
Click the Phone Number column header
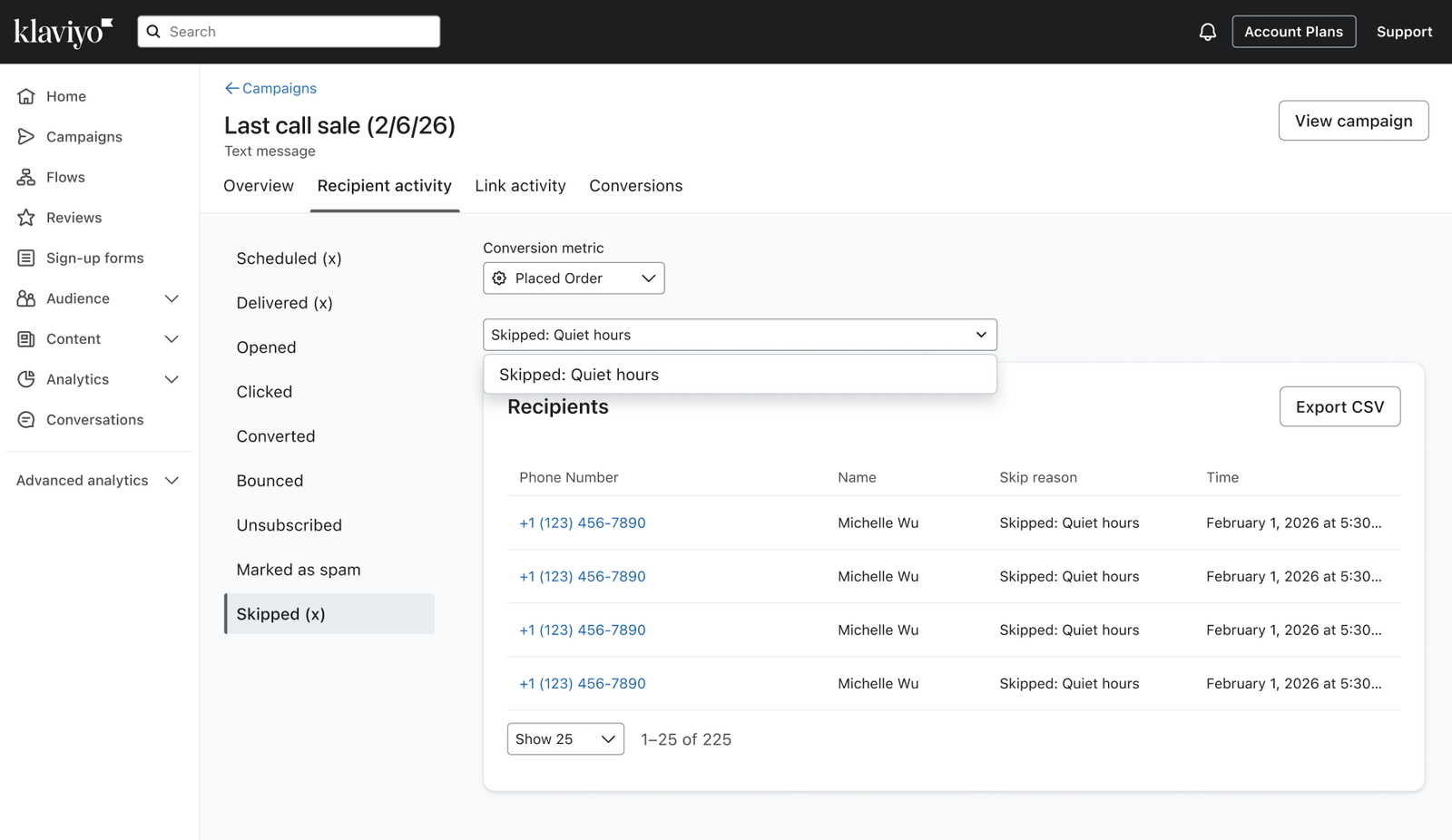568,477
